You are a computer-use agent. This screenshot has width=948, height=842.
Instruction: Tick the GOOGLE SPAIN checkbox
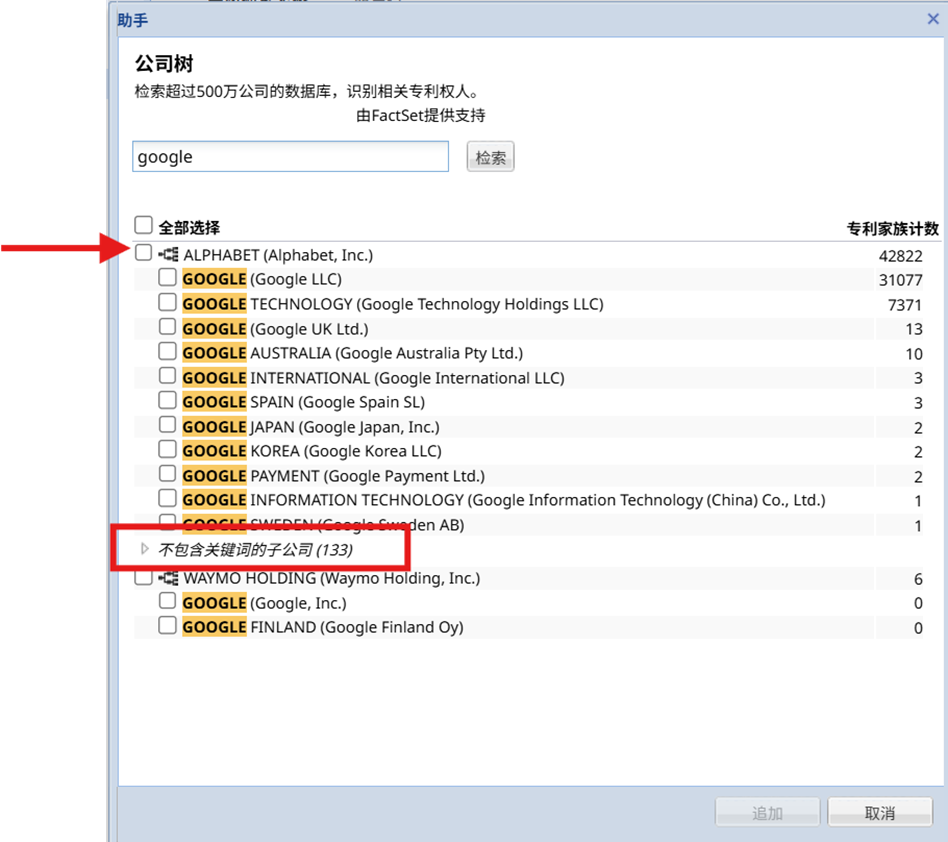pos(167,400)
